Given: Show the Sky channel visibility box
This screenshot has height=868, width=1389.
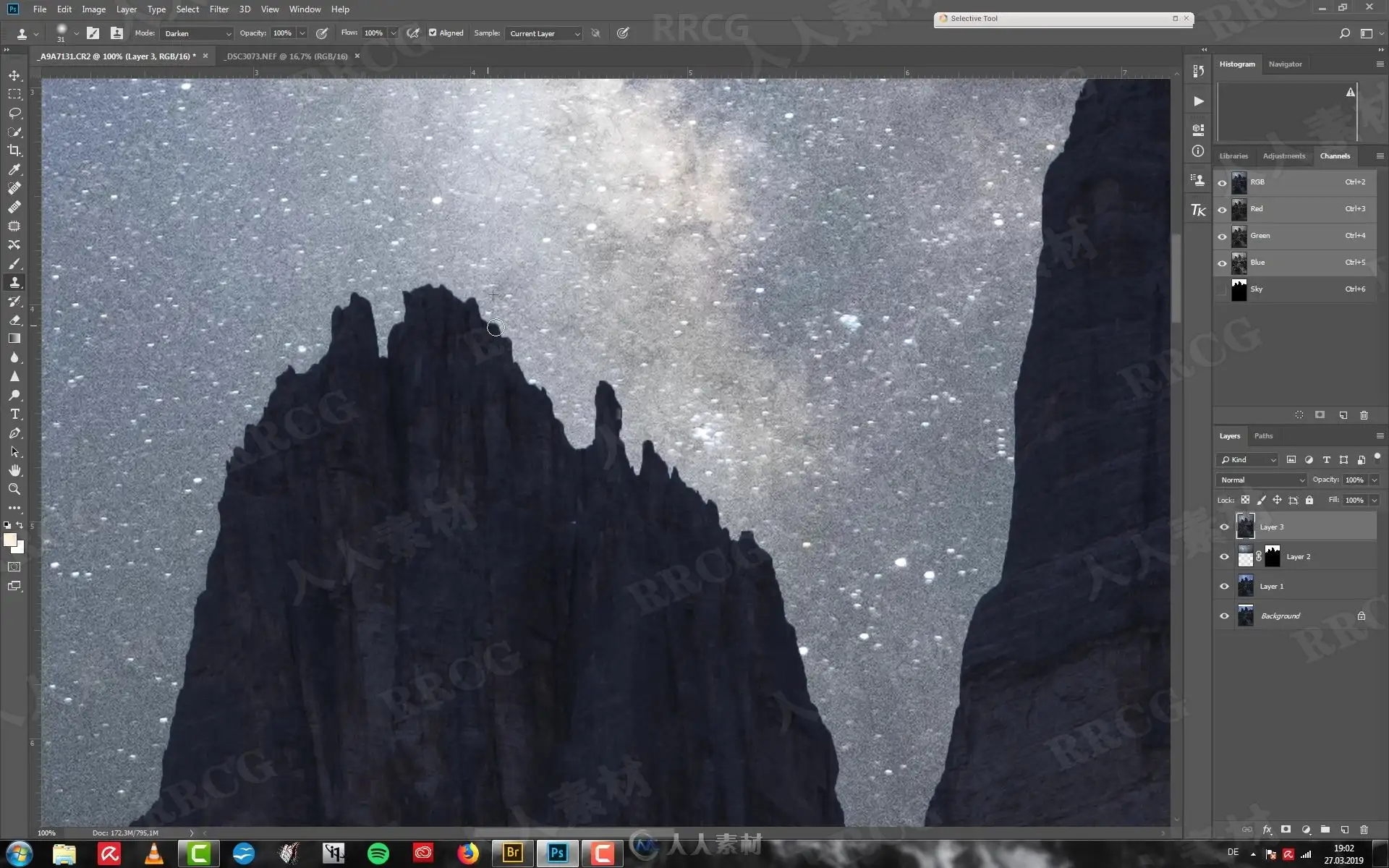Looking at the screenshot, I should click(x=1222, y=289).
